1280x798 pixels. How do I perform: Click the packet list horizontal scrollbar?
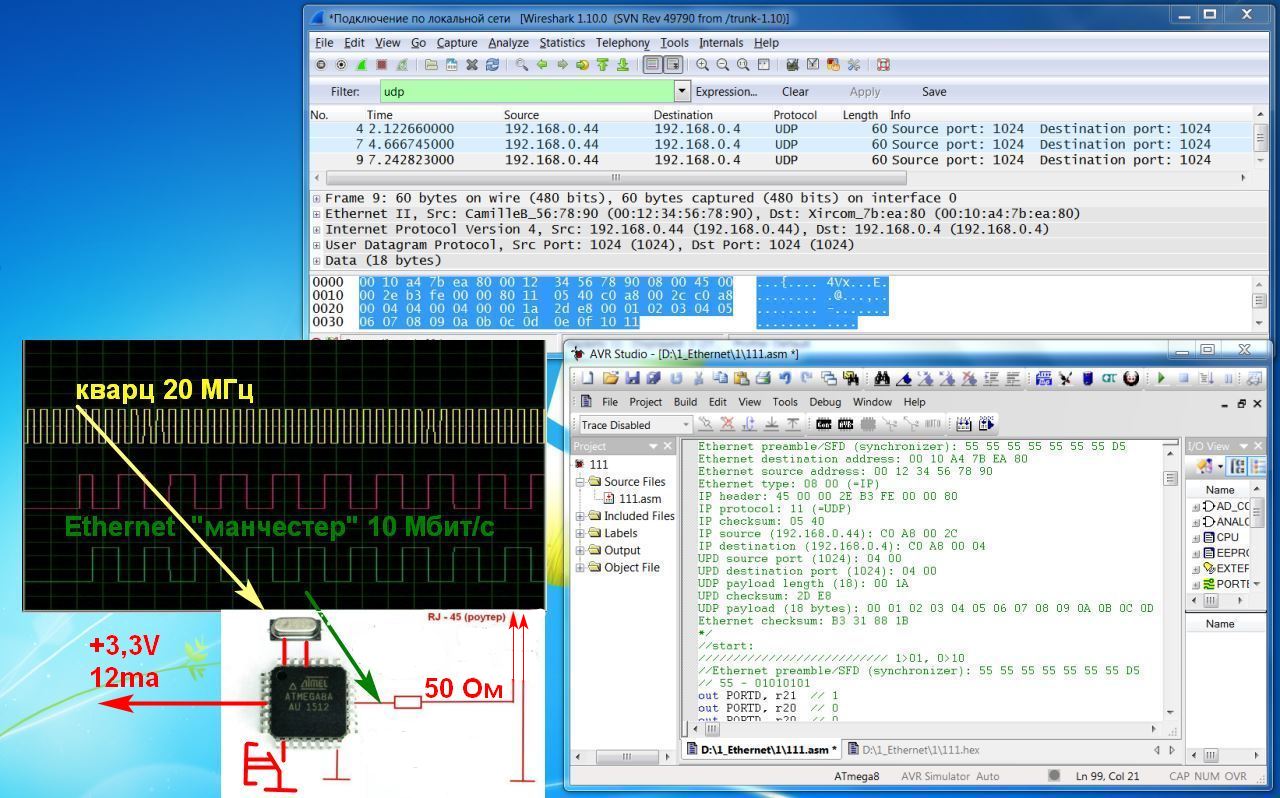(615, 178)
